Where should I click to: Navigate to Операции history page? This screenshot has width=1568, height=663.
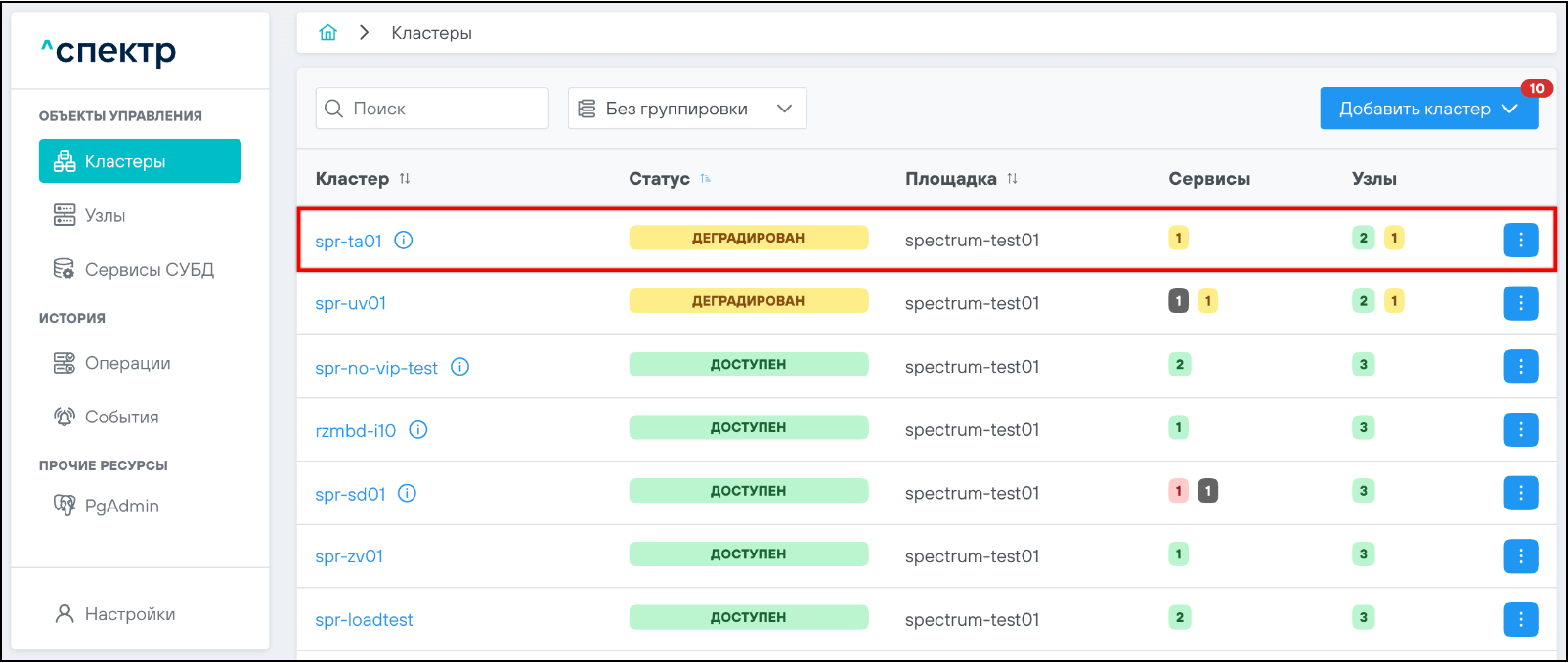(127, 363)
